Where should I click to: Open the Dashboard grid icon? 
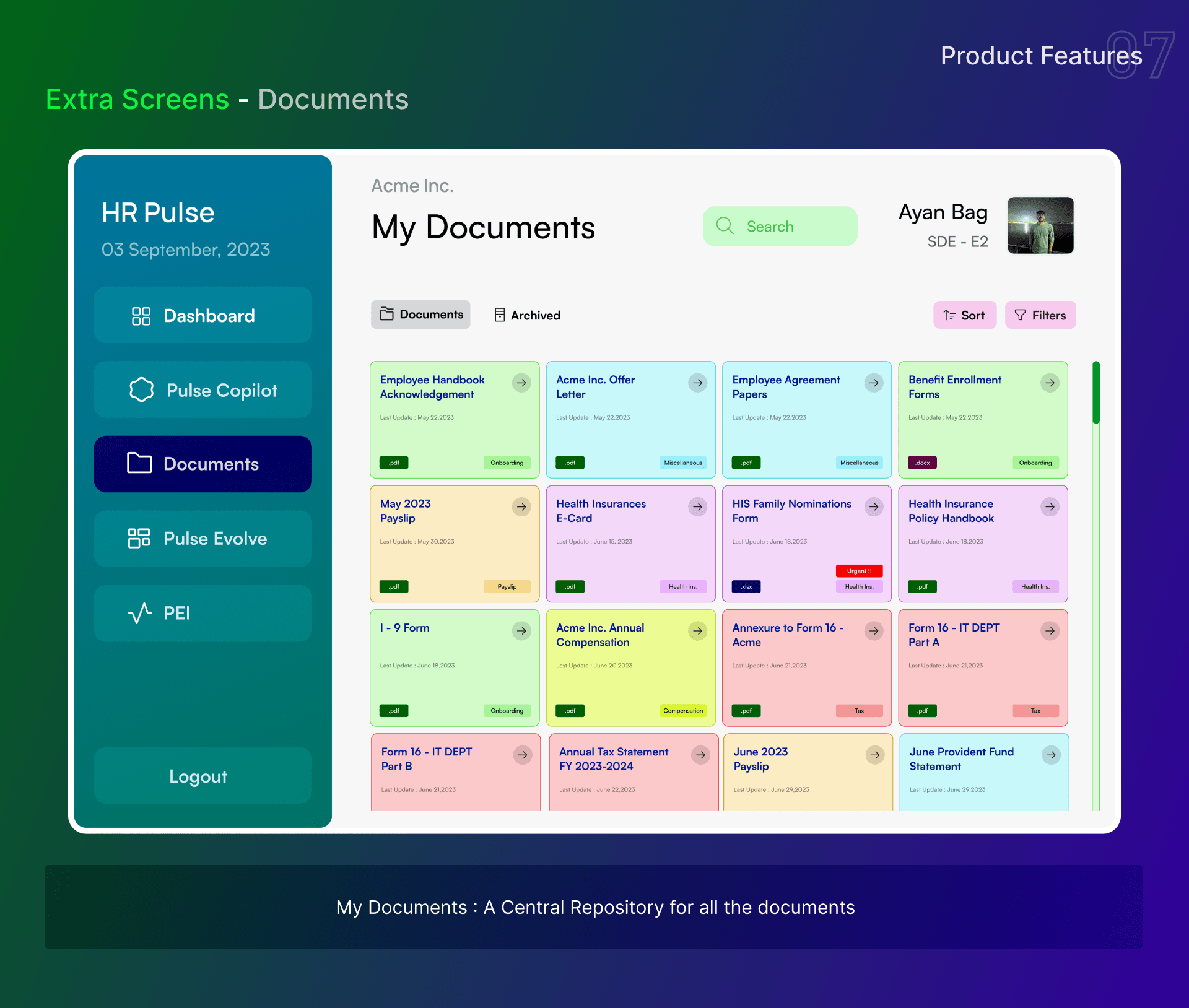click(x=141, y=316)
